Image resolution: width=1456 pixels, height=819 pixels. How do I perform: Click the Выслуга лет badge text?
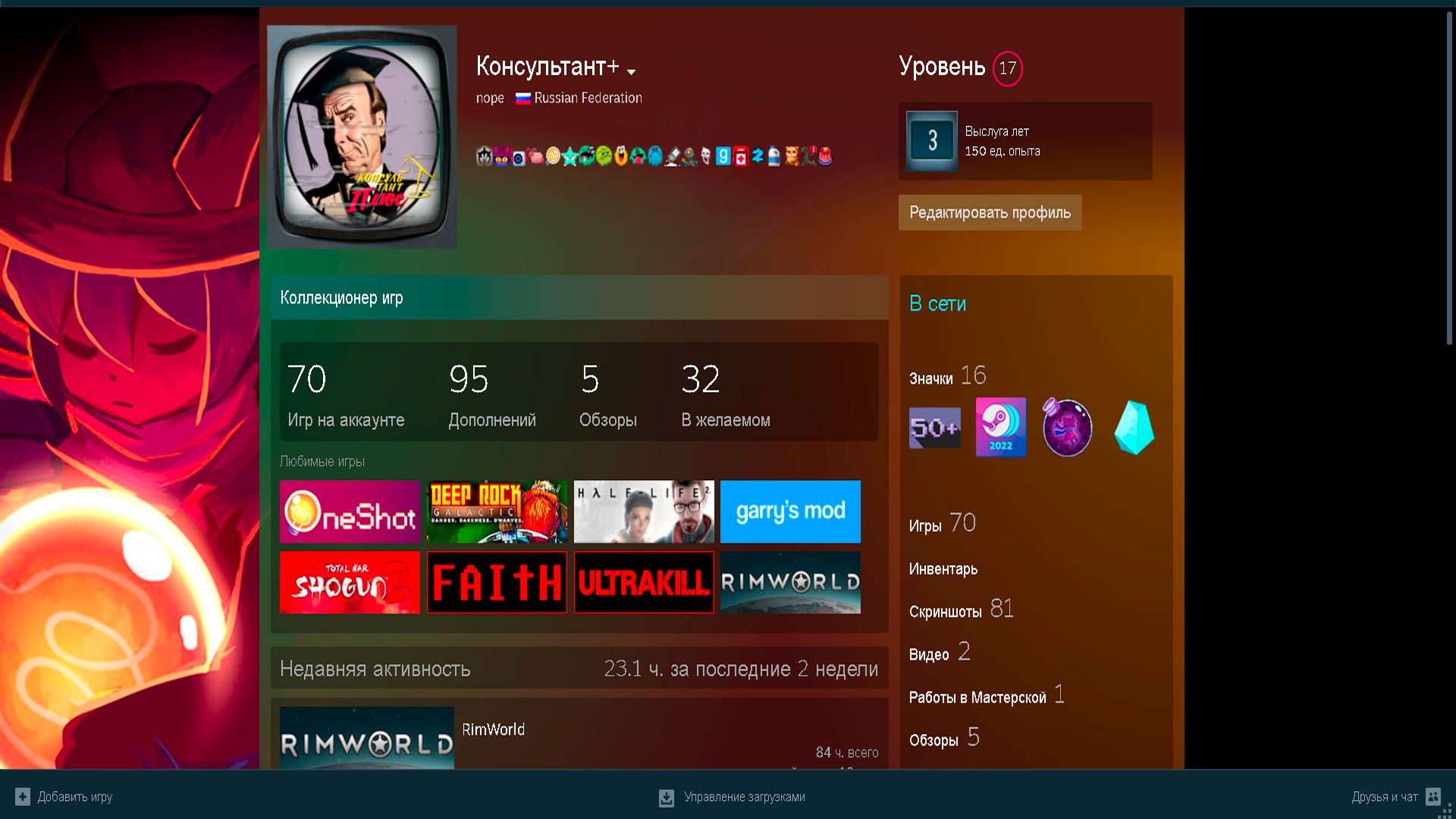(996, 131)
